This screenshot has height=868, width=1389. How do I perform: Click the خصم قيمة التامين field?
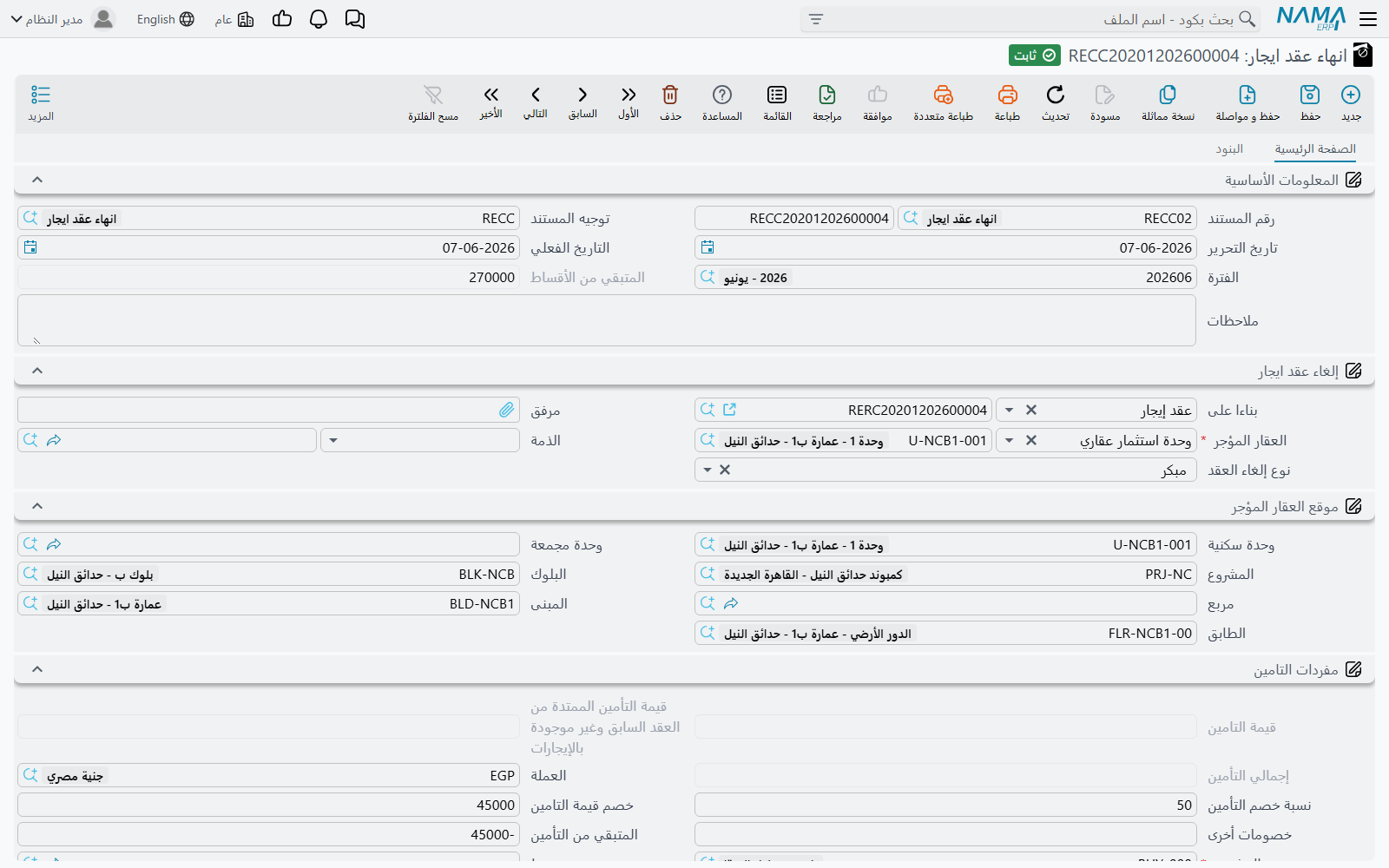268,806
